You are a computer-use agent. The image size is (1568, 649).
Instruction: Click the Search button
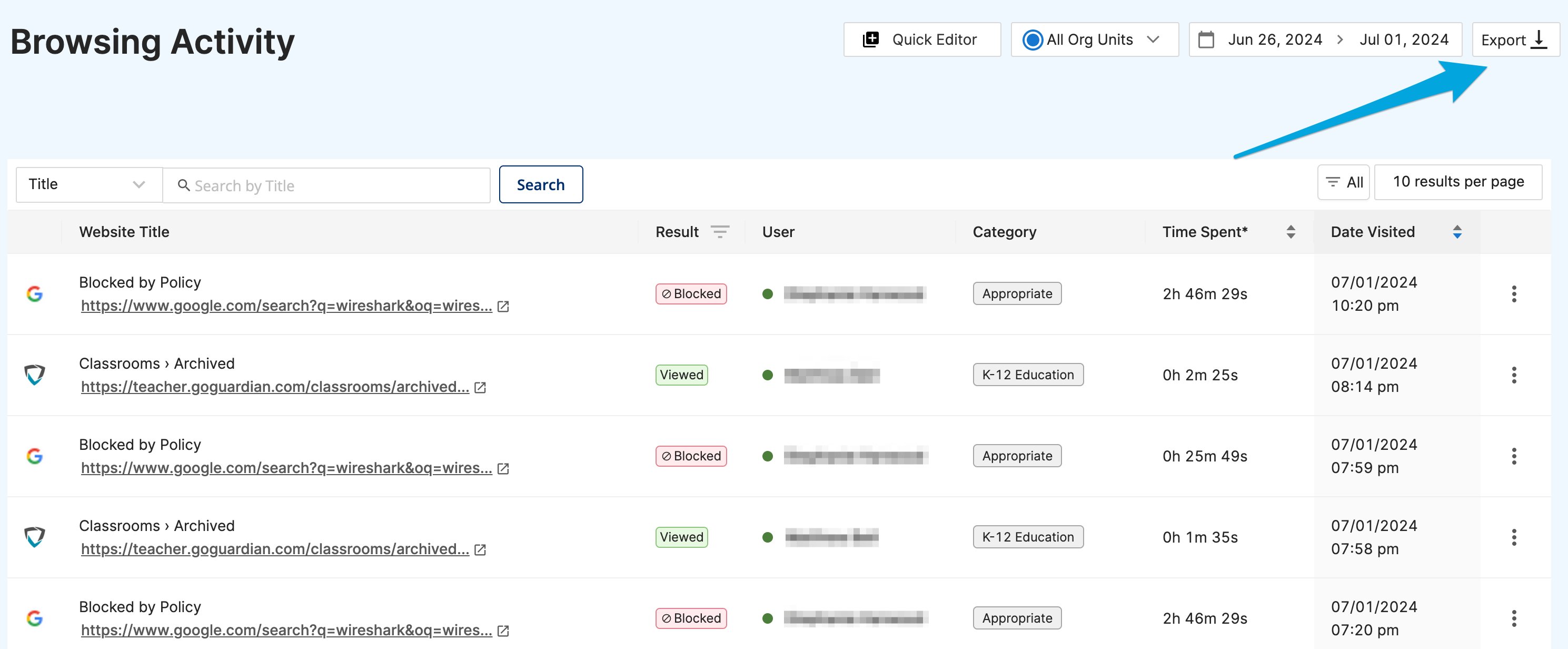click(541, 184)
